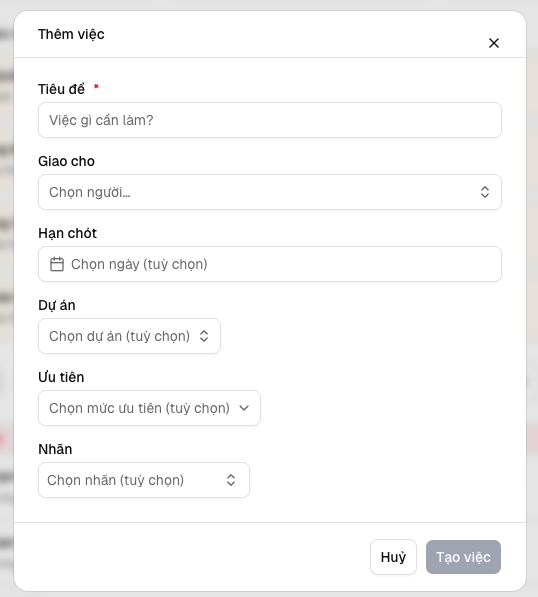The image size is (538, 597).
Task: Expand the Chọn nhãn label dropdown
Action: click(x=144, y=480)
